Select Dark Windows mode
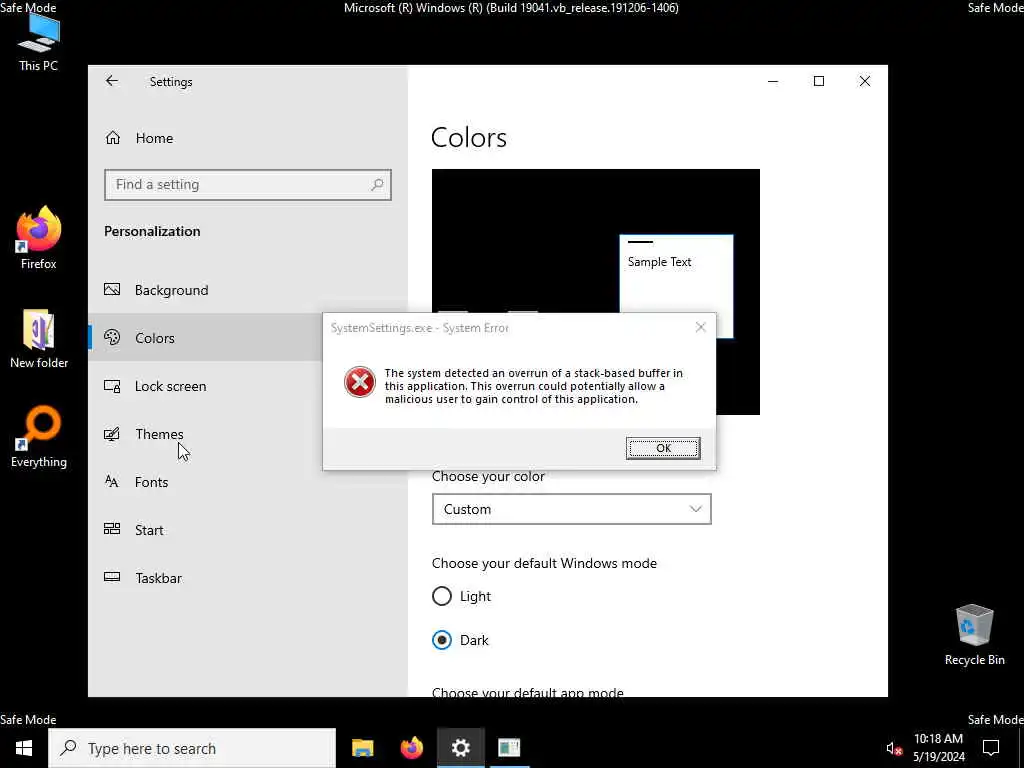 pos(442,640)
